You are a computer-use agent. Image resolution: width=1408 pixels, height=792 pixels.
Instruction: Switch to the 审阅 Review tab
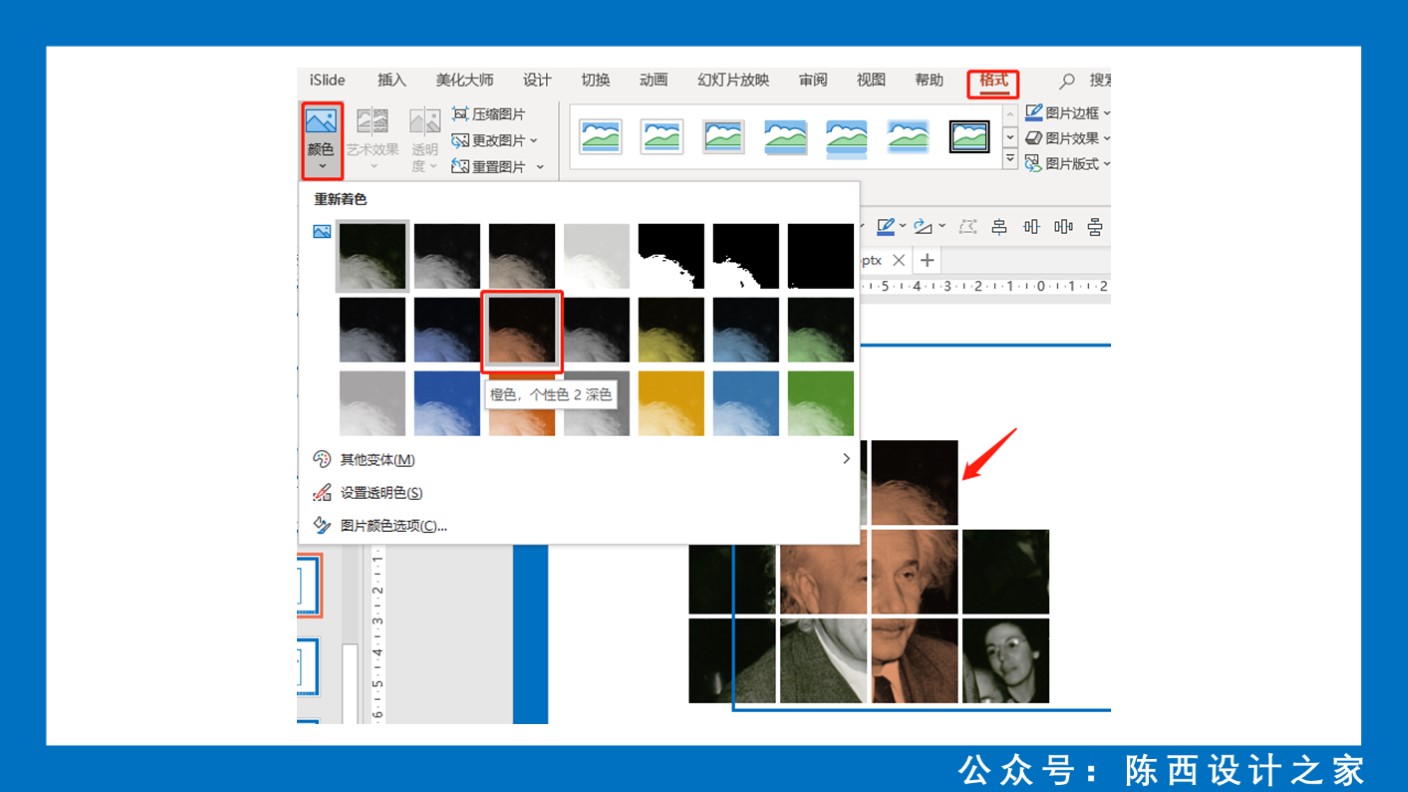(813, 80)
